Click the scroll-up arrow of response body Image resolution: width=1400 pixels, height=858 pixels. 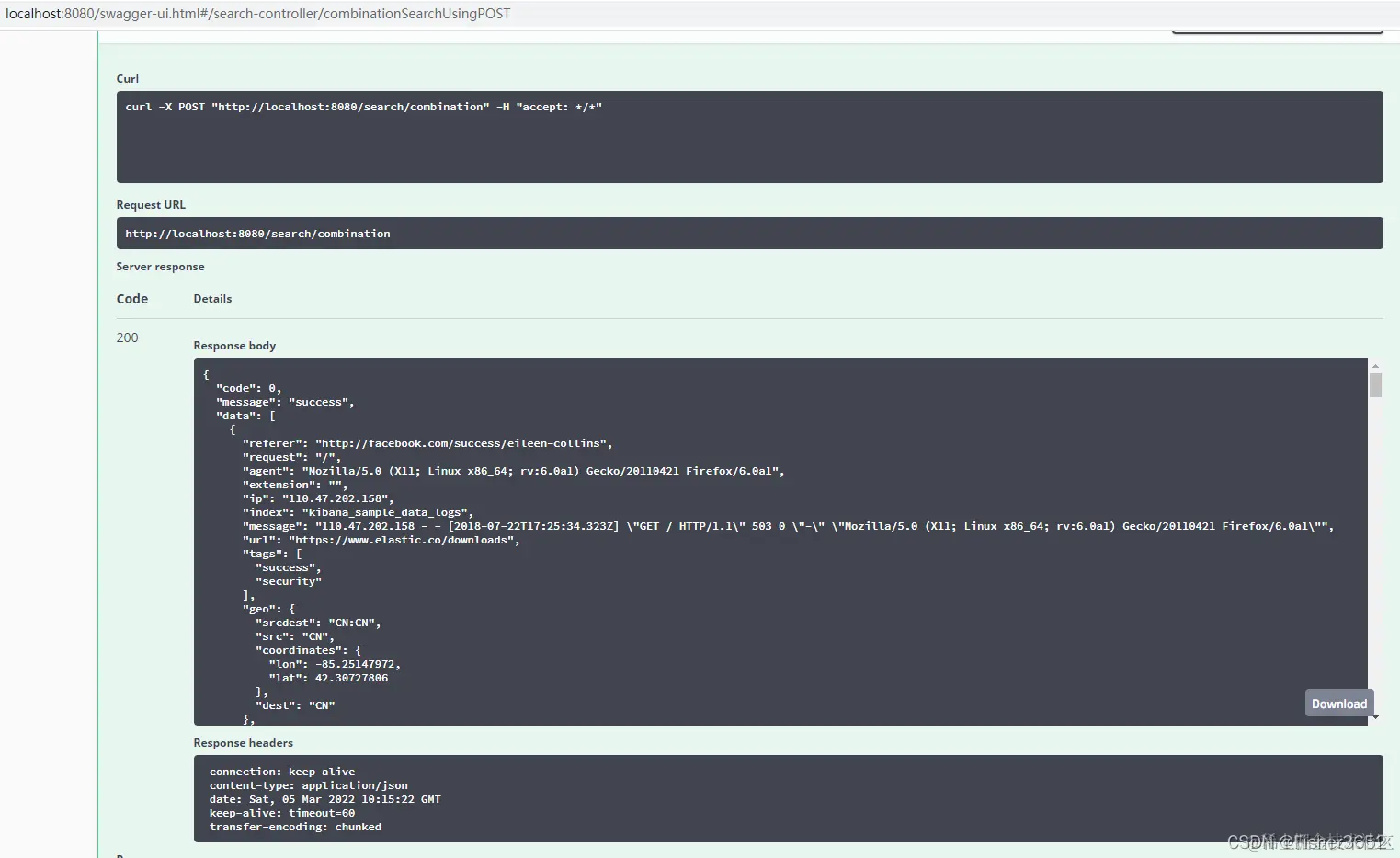tap(1375, 365)
